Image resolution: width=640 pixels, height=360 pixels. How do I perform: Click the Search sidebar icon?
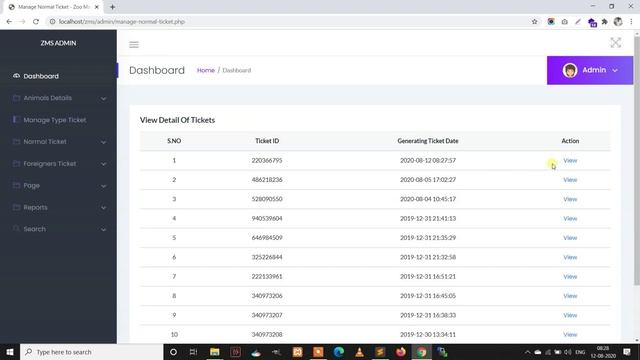[16, 229]
